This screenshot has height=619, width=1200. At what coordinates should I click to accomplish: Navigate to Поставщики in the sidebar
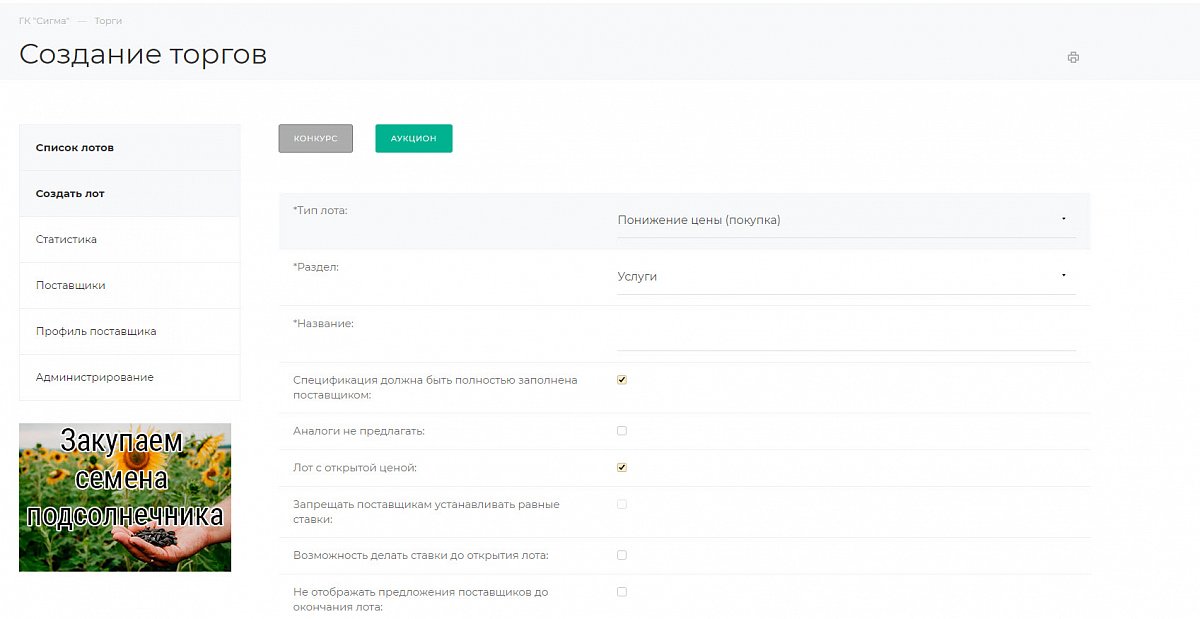70,286
